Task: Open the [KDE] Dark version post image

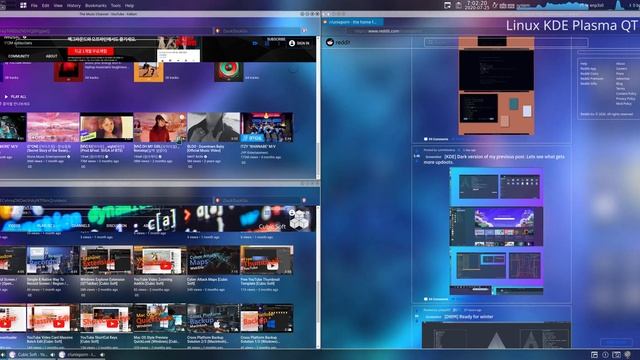Action: point(496,231)
